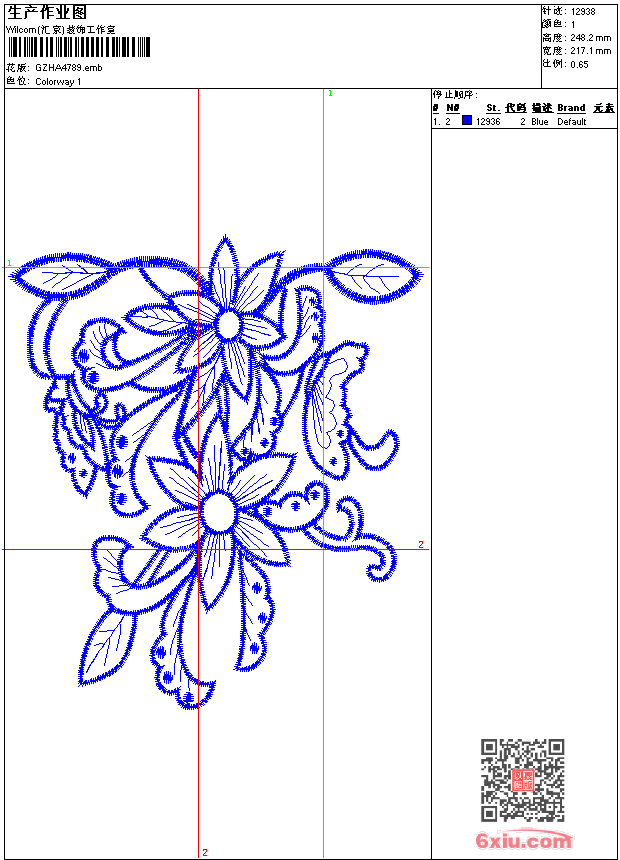
Task: Click the QR code image
Action: [522, 780]
